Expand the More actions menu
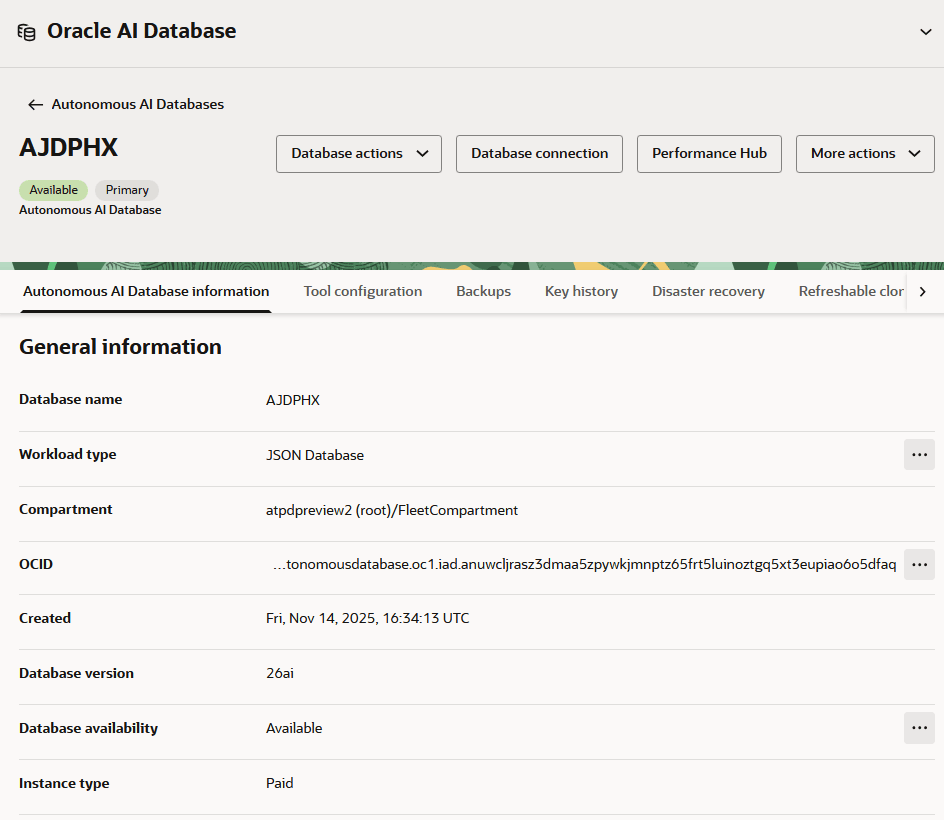 [x=864, y=154]
